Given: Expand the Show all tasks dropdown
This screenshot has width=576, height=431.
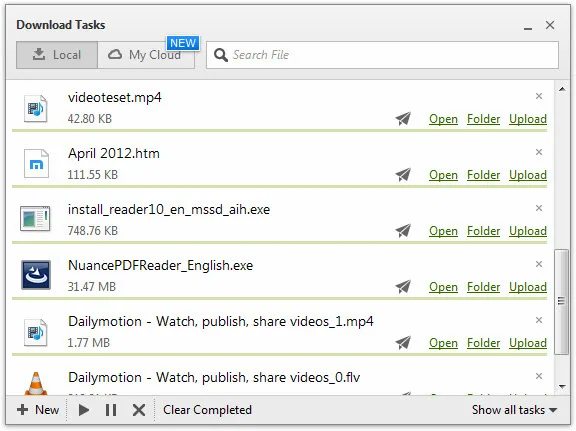Looking at the screenshot, I should [514, 410].
